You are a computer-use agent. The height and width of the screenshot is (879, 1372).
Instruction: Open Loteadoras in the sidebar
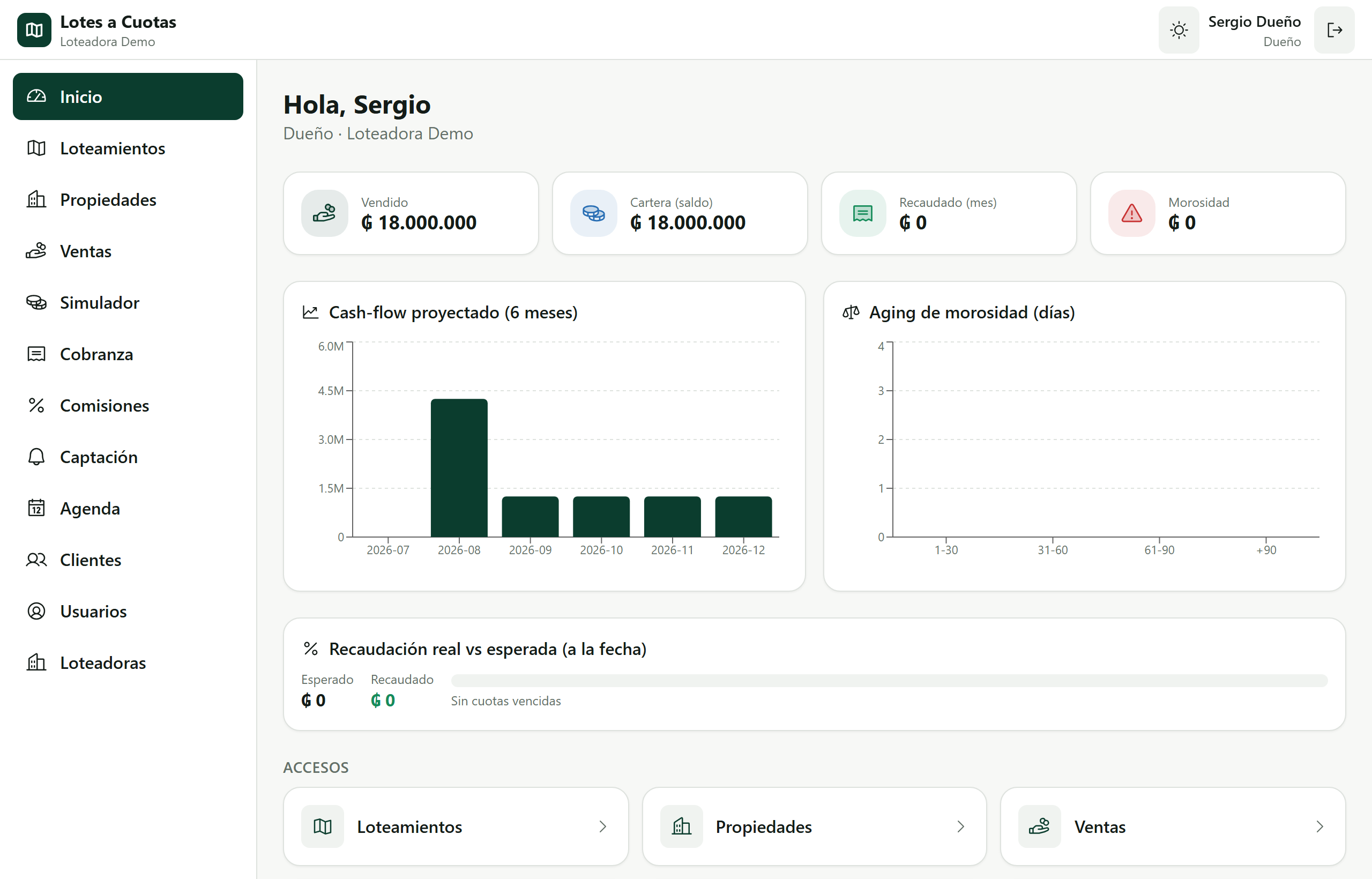click(x=128, y=662)
